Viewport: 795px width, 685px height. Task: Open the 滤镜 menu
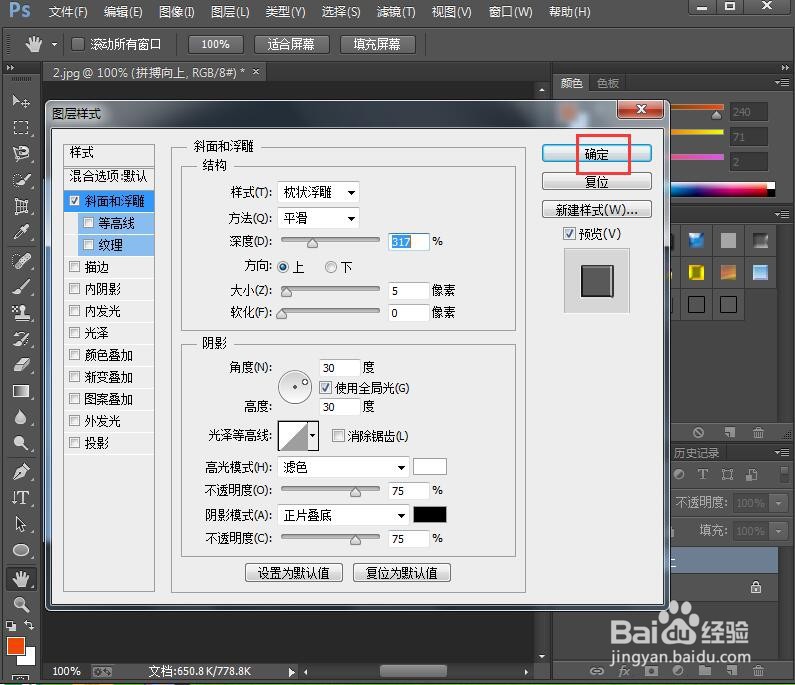tap(396, 11)
